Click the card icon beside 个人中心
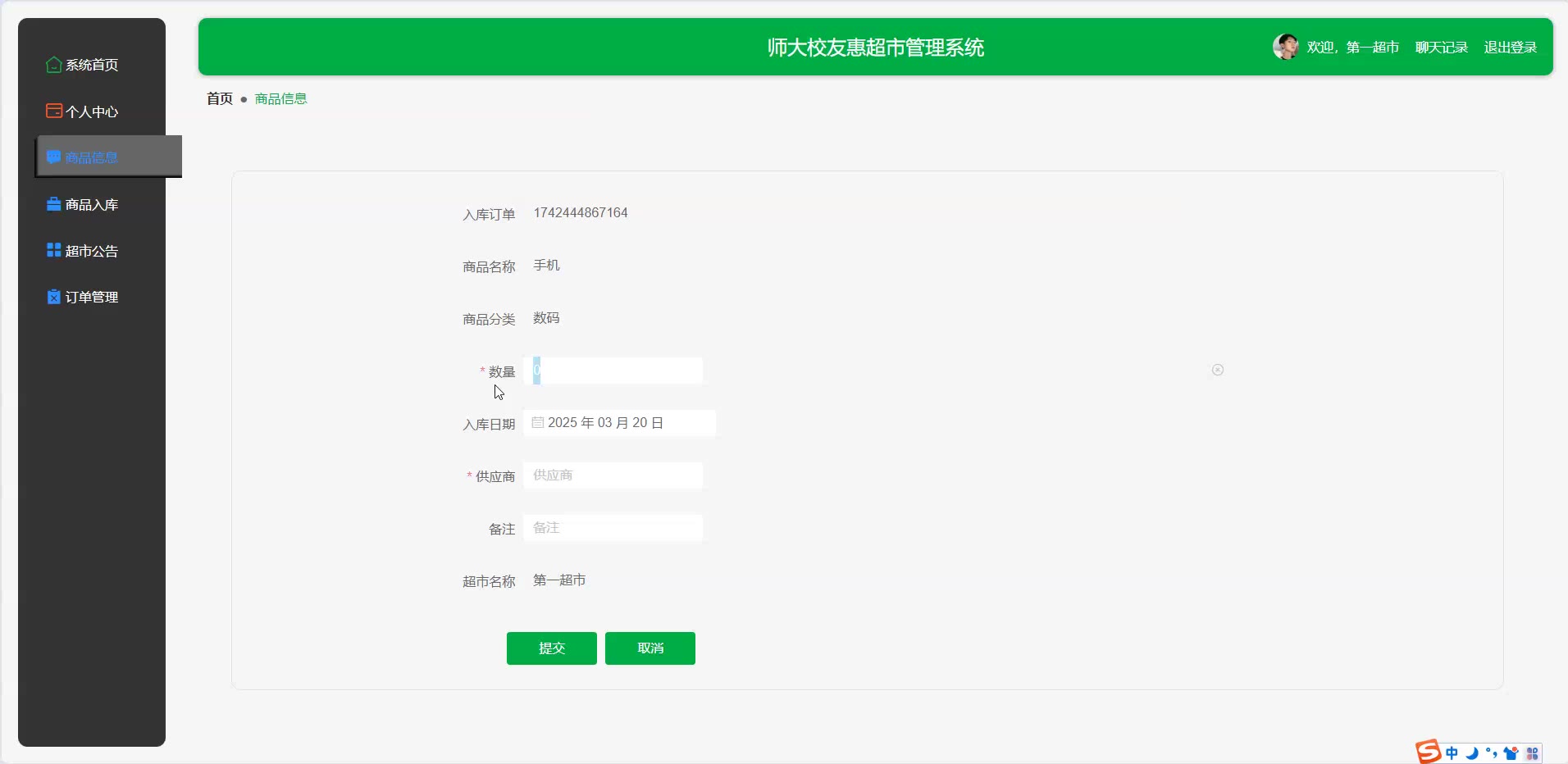1568x764 pixels. pyautogui.click(x=54, y=111)
